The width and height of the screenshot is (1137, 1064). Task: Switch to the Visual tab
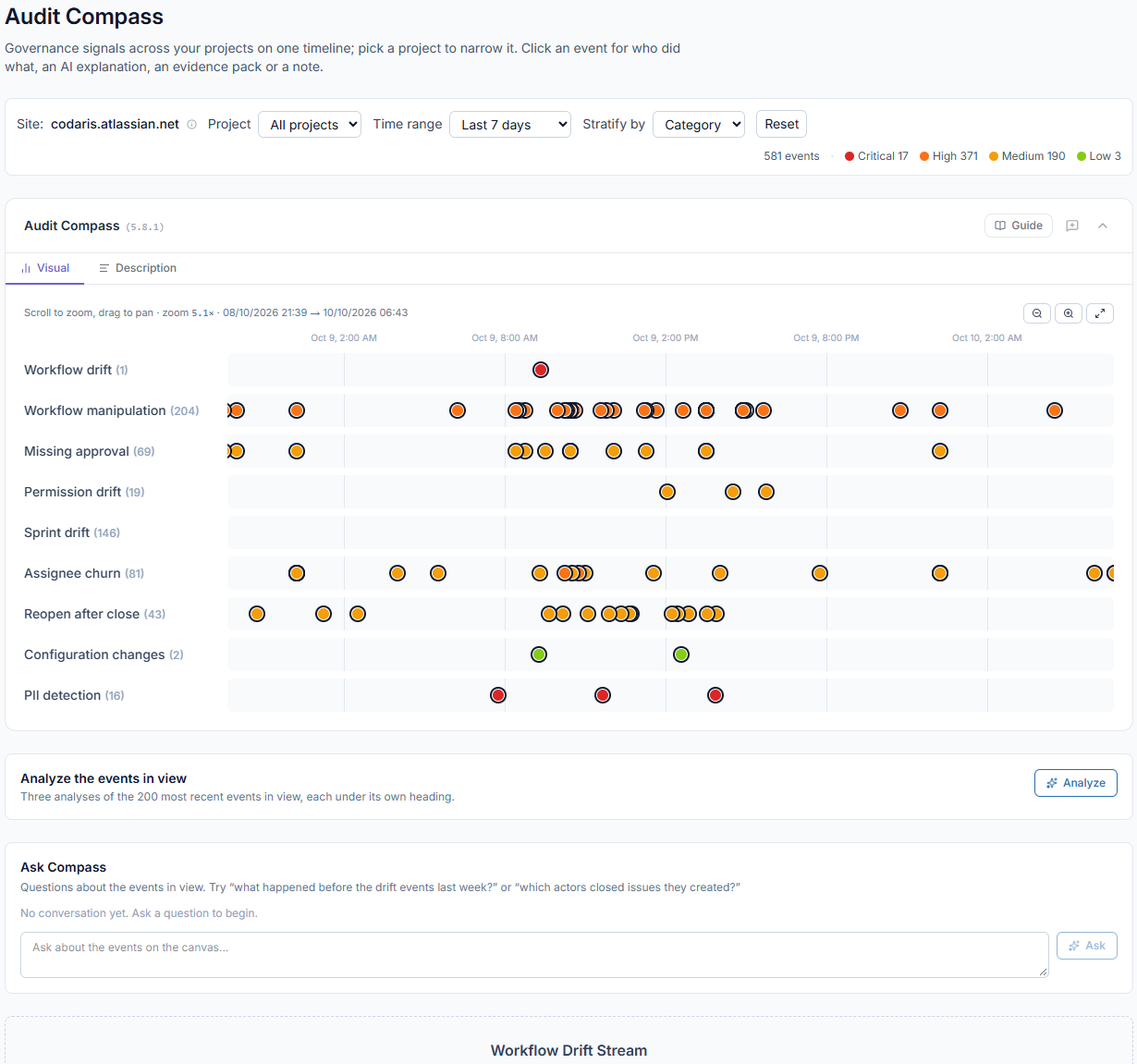(45, 268)
